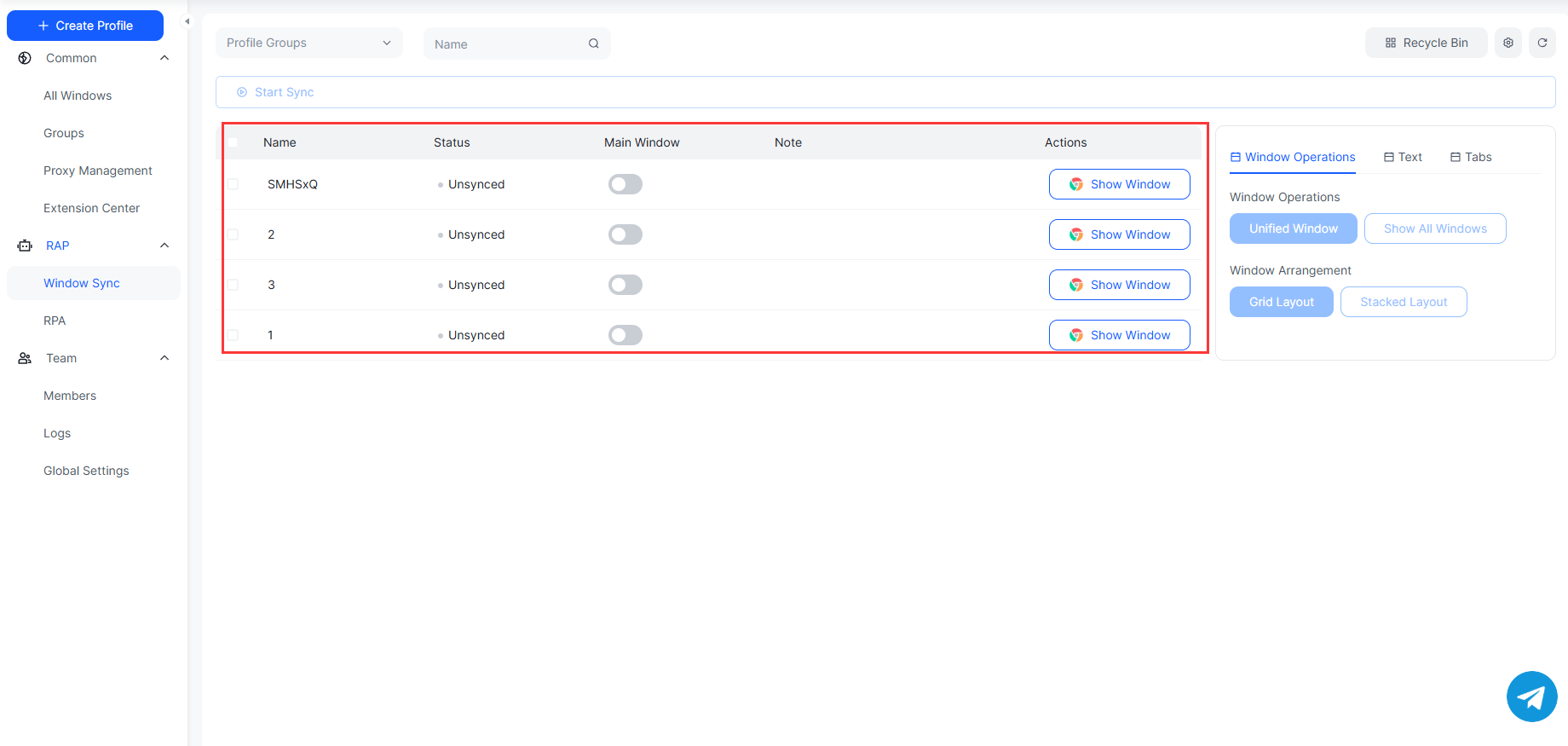Image resolution: width=1568 pixels, height=746 pixels.
Task: Click the refresh icon next to settings
Action: click(x=1542, y=43)
